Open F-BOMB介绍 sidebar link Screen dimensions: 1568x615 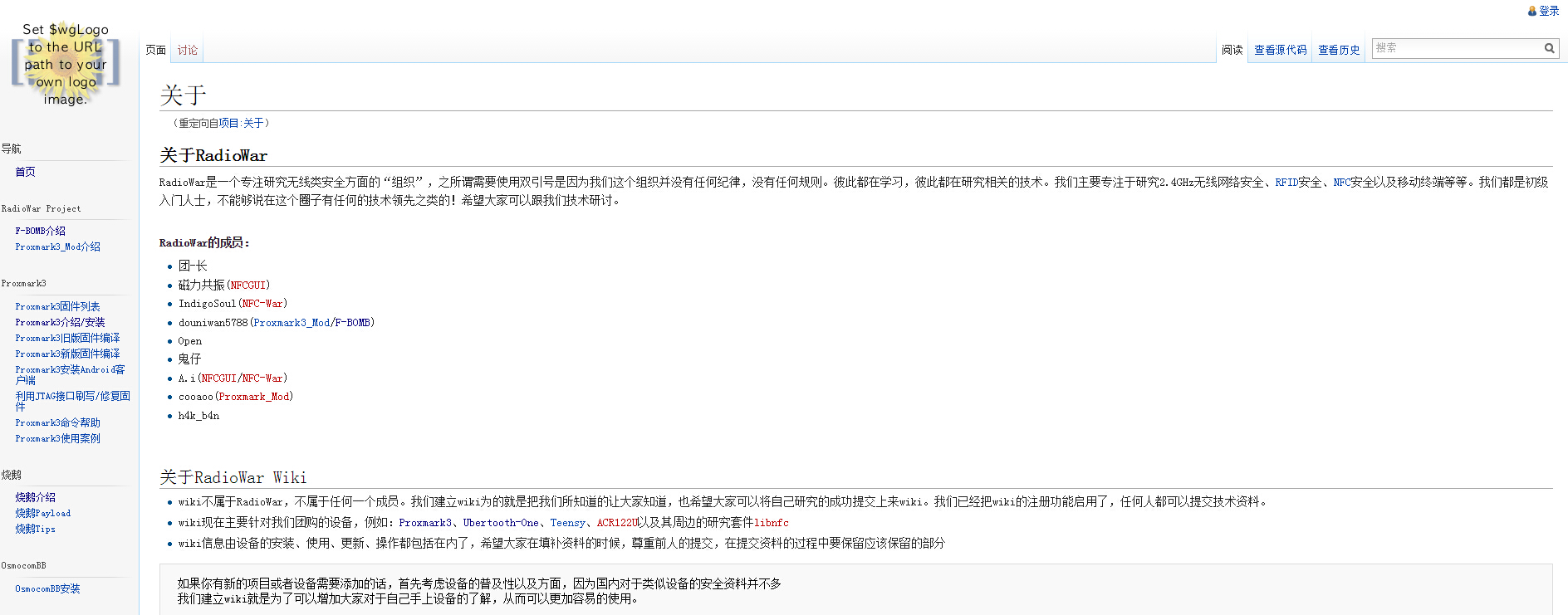(40, 231)
